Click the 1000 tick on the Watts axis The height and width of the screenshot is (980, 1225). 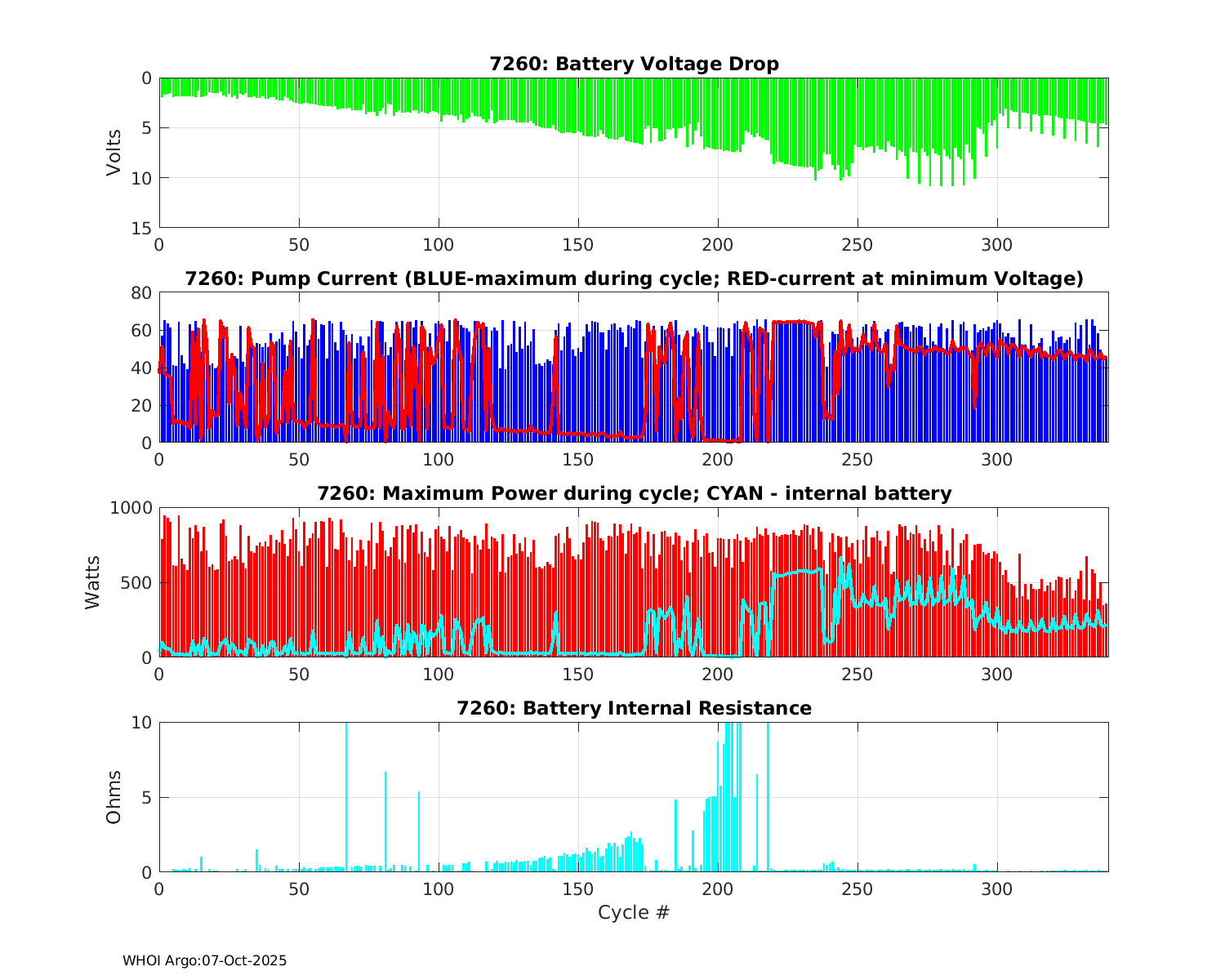pos(131,508)
